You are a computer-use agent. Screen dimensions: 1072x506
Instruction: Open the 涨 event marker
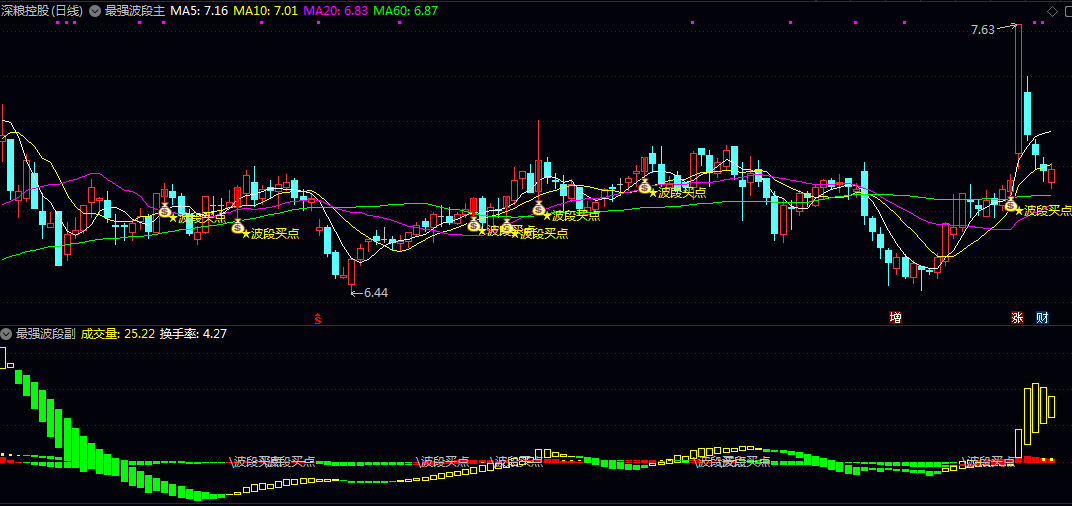pos(1017,318)
